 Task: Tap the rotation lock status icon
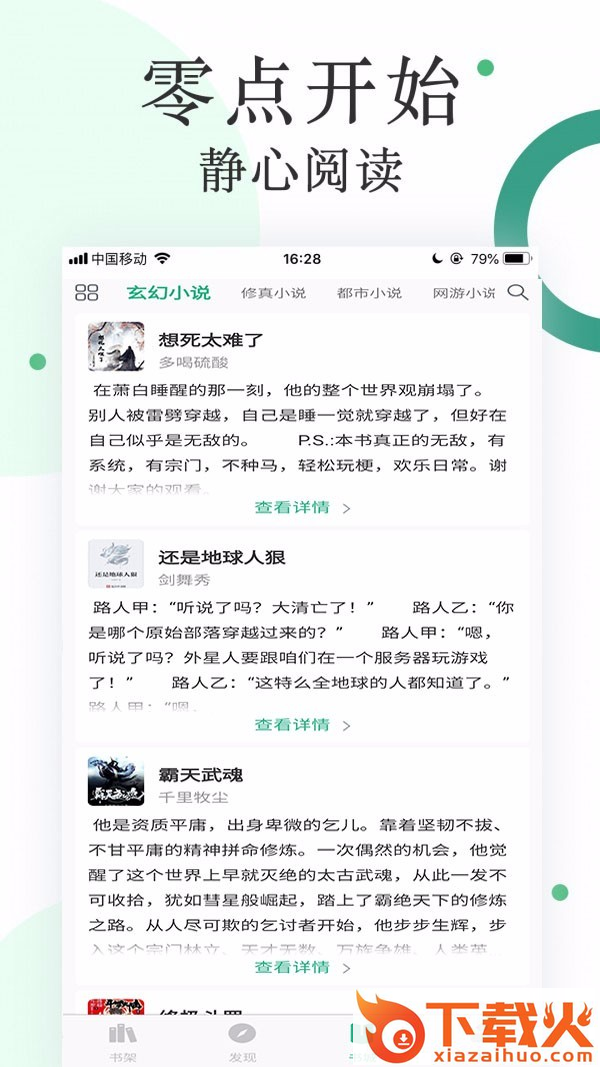point(456,259)
